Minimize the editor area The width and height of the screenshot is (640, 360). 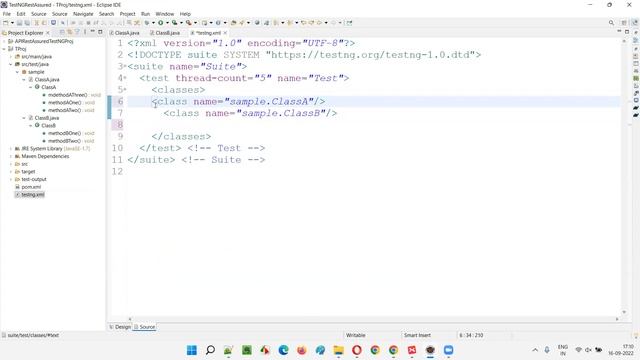coord(619,32)
